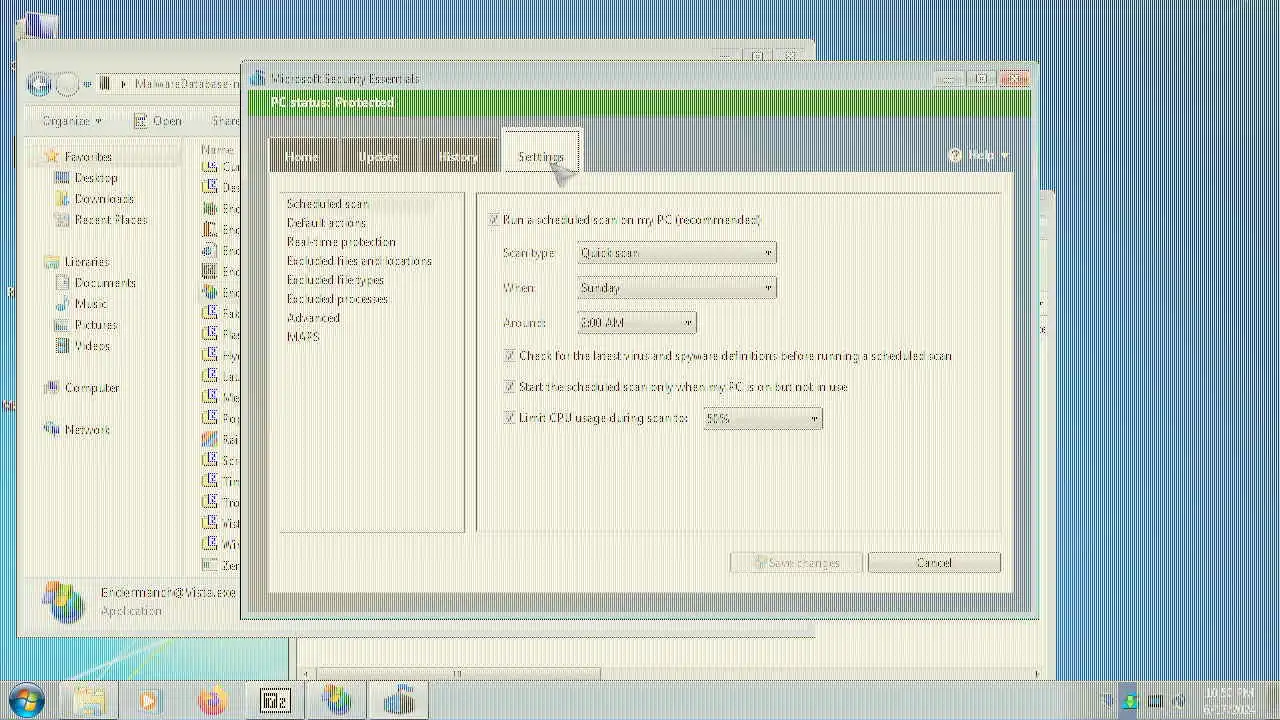Toggle Check for latest definitions before scan
The width and height of the screenshot is (1280, 720).
510,356
